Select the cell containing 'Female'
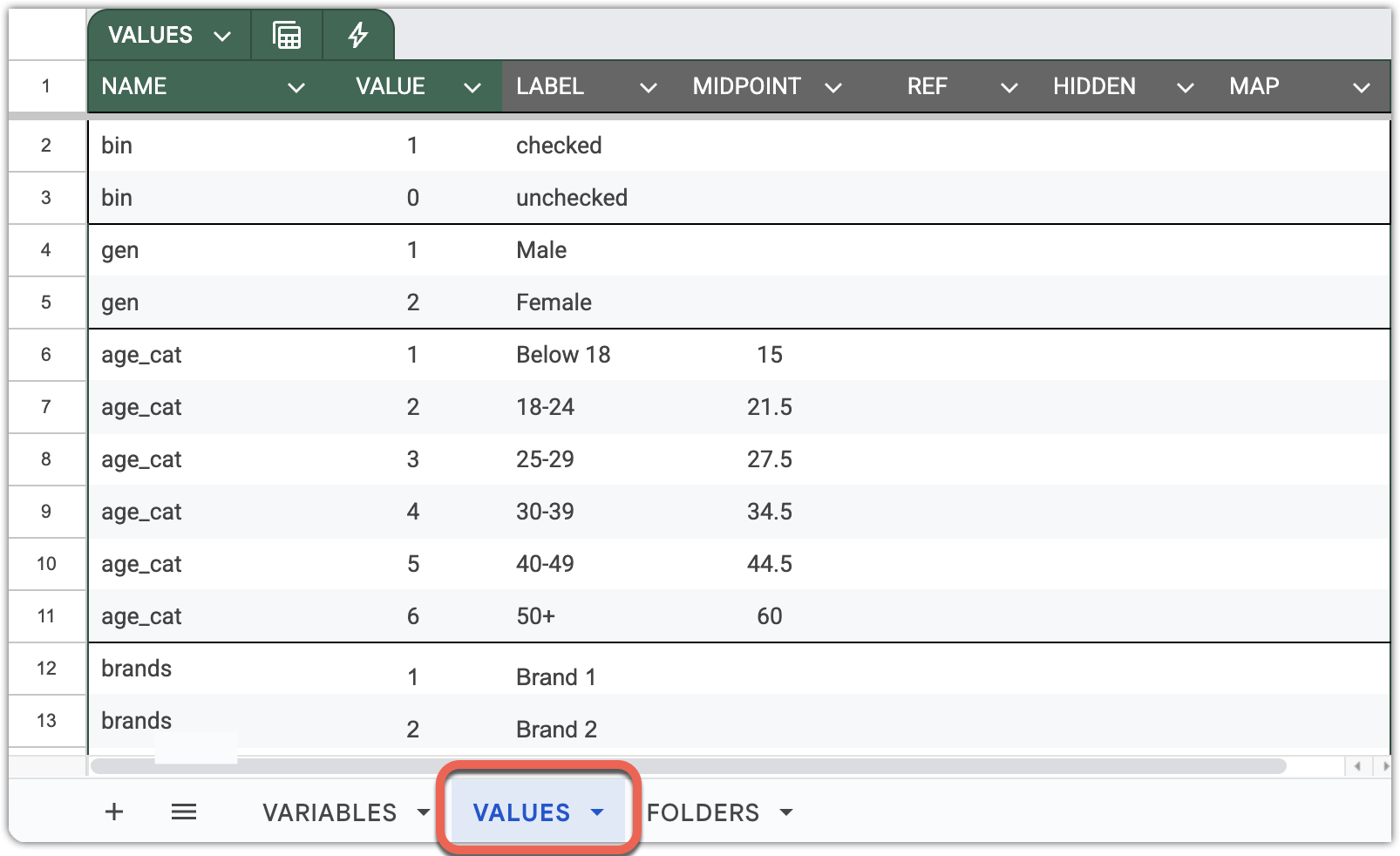 554,302
